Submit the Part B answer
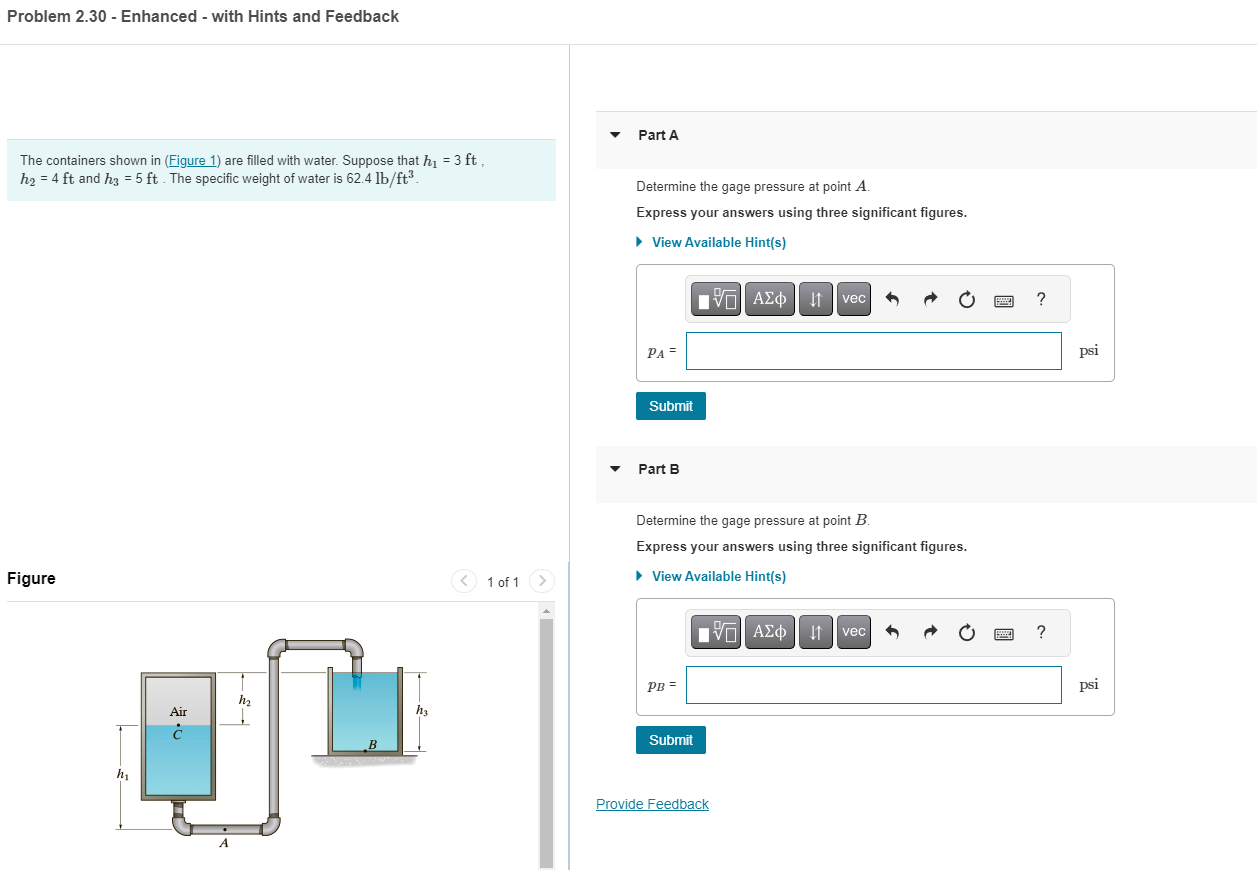This screenshot has width=1257, height=870. (670, 739)
